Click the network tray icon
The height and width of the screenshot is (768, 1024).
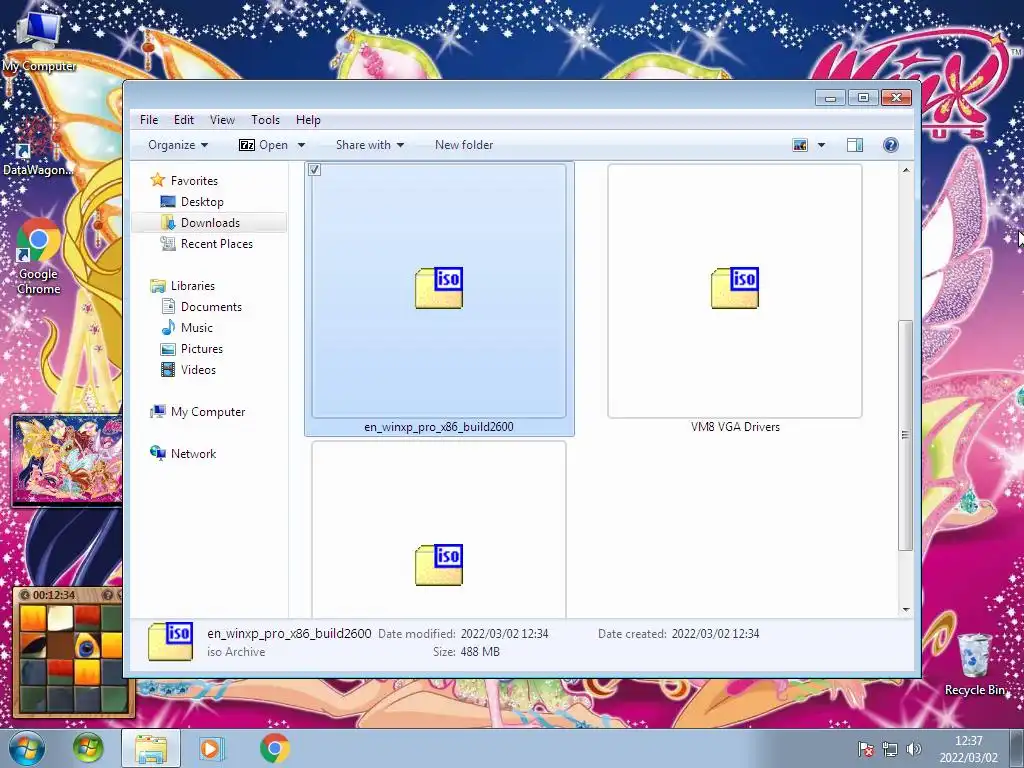pyautogui.click(x=889, y=749)
